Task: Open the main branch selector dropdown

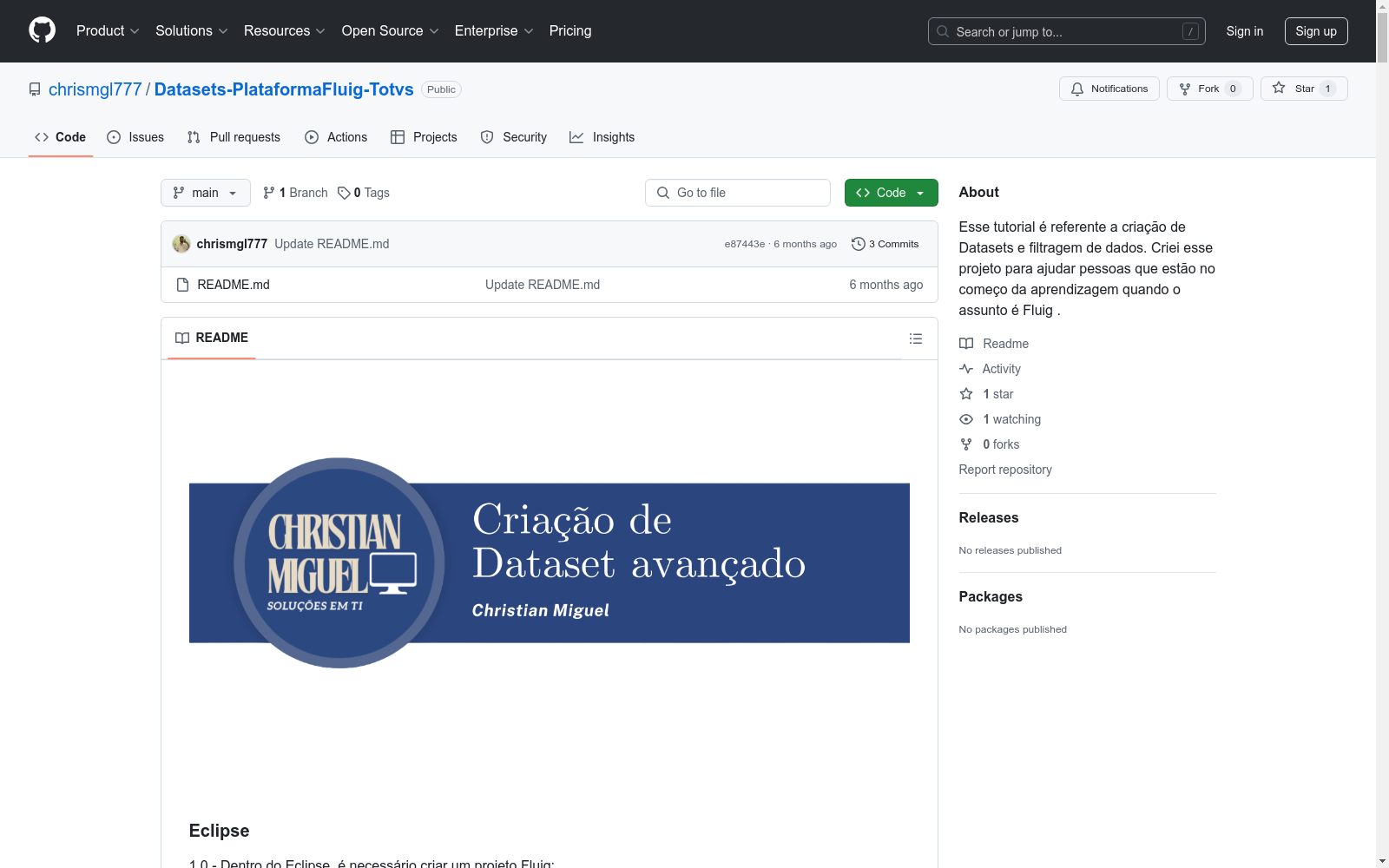Action: pyautogui.click(x=206, y=193)
